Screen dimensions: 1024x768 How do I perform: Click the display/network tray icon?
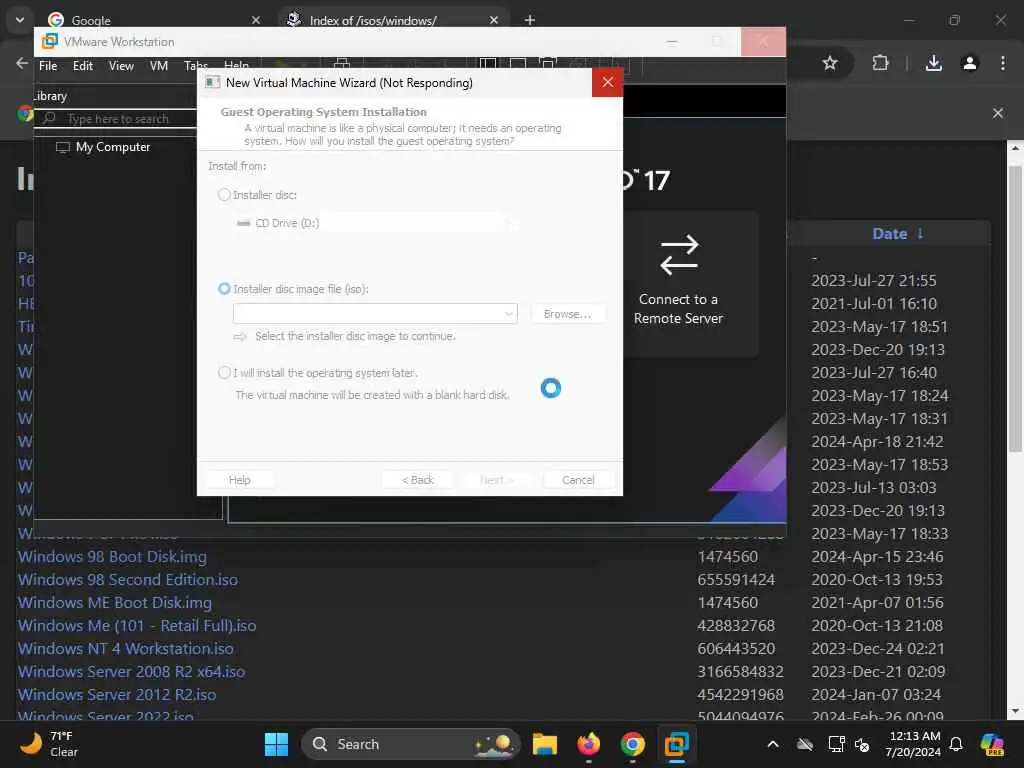click(836, 744)
